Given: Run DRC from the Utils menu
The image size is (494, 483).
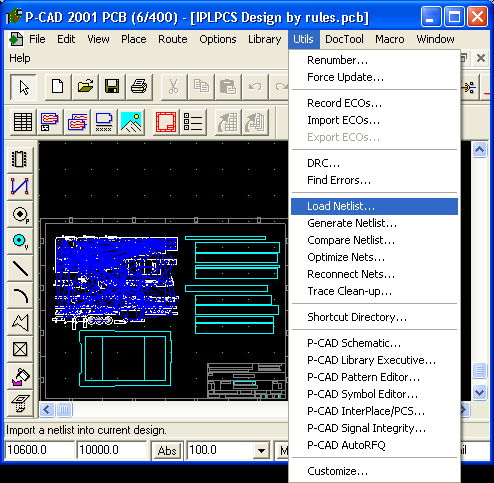Looking at the screenshot, I should tap(374, 163).
